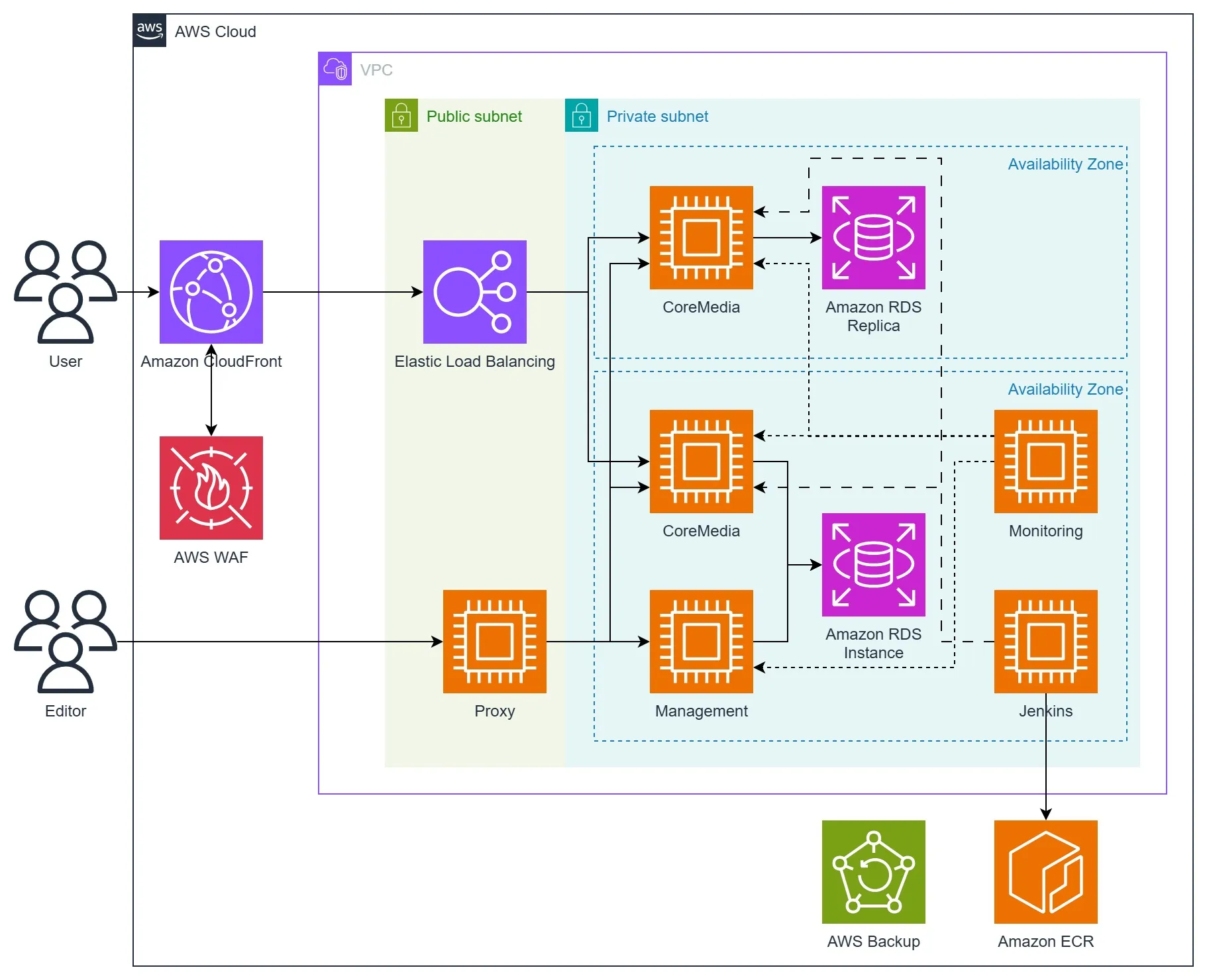Select the AWS Cloud label
The width and height of the screenshot is (1207, 980).
[x=215, y=32]
